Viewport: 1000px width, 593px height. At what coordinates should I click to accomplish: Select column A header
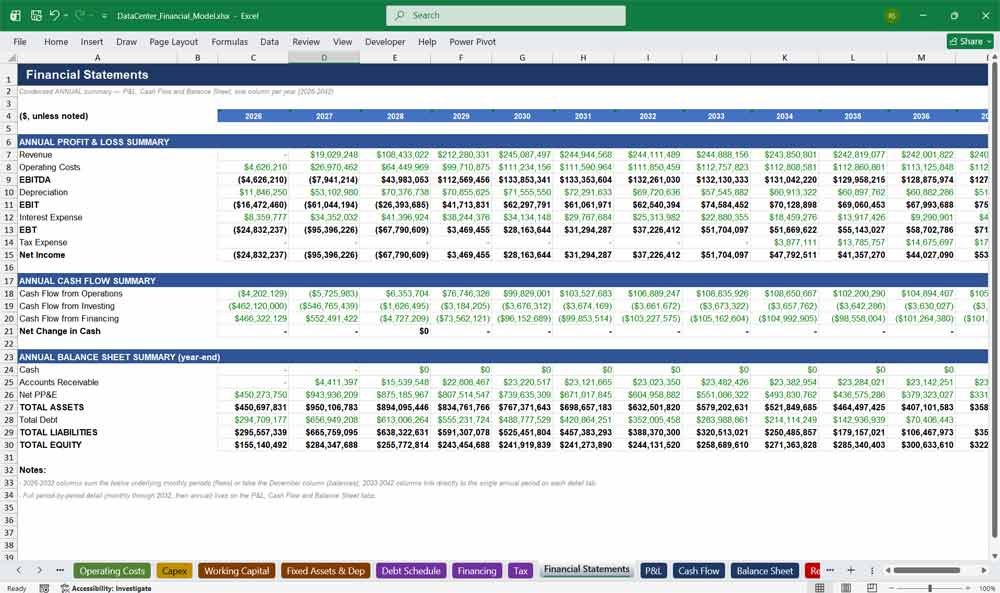coord(98,57)
